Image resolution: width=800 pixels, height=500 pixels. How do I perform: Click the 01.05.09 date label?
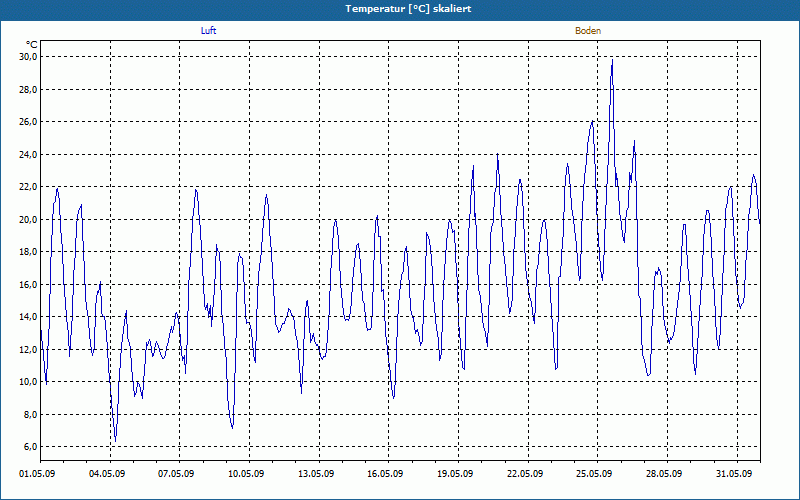(37, 474)
